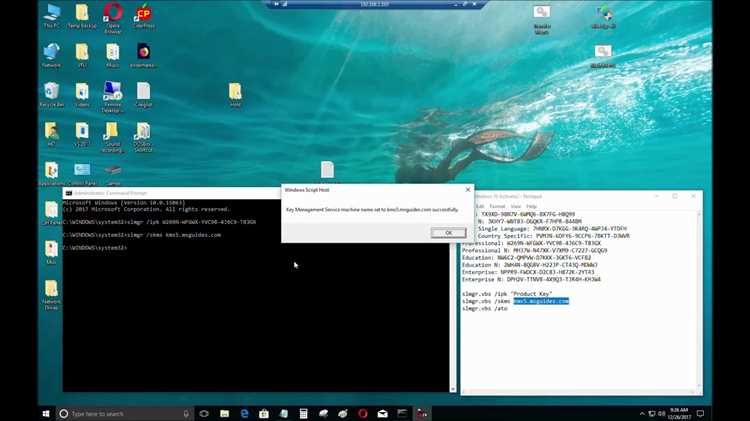Maximize the Notepad window
The width and height of the screenshot is (750, 421).
coord(675,196)
